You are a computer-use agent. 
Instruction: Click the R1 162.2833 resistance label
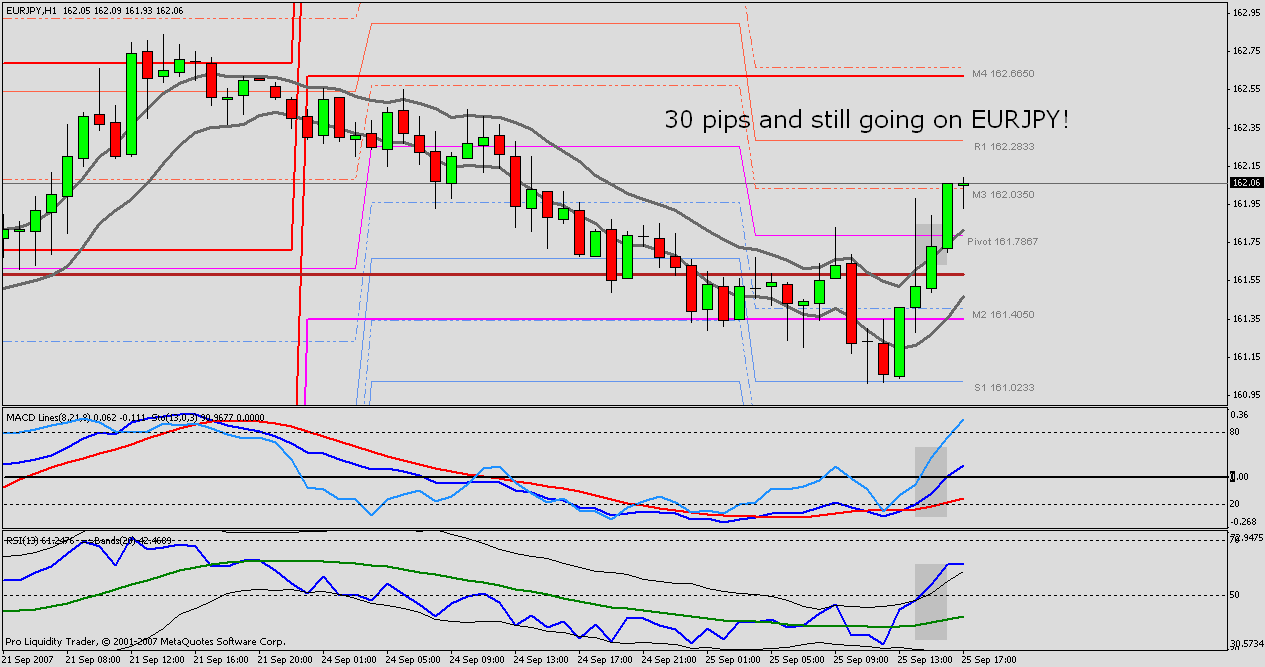1003,146
